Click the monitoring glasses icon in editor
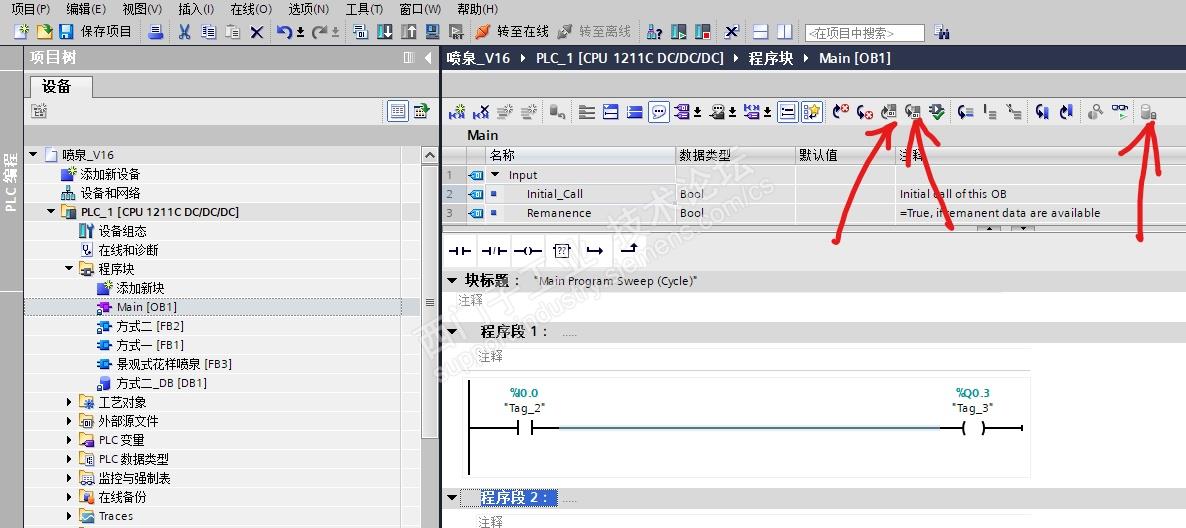 (x=1119, y=112)
